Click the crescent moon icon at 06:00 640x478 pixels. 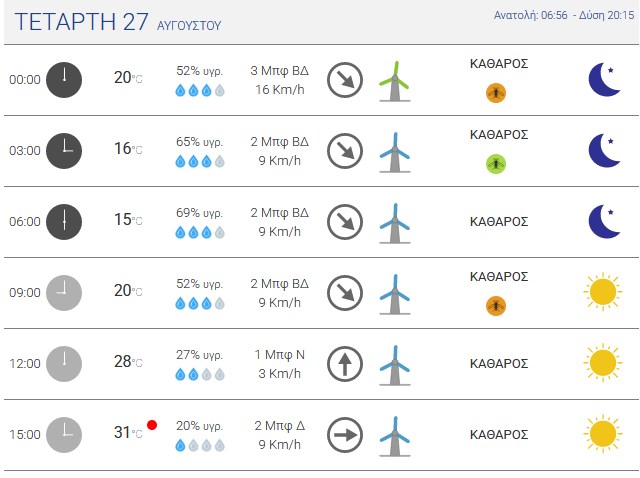click(x=604, y=222)
